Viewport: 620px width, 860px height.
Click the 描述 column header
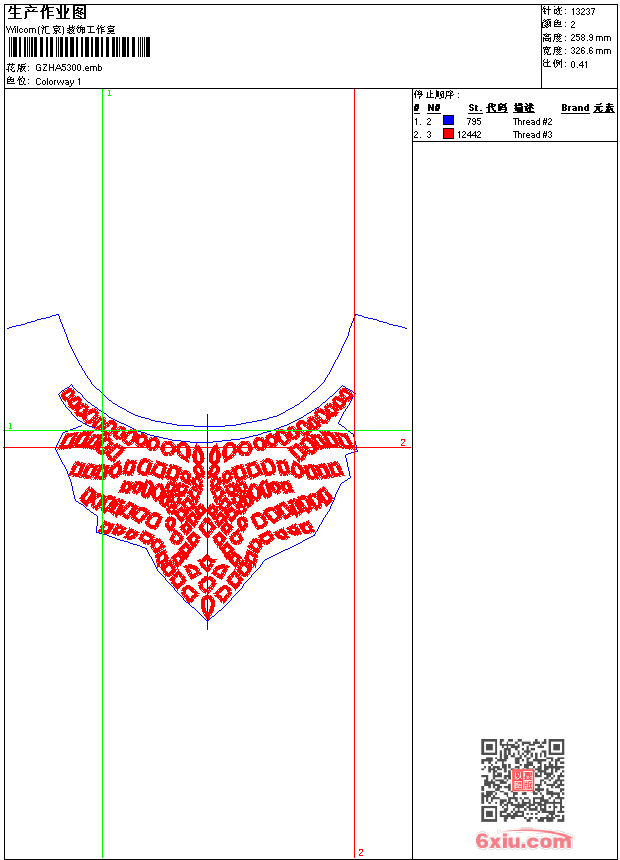524,108
